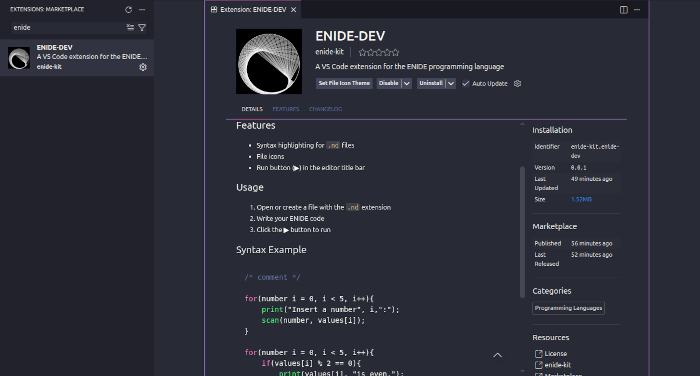This screenshot has height=376, width=700.
Task: Click the identifier enide-kit.enide-dev
Action: pyautogui.click(x=595, y=151)
